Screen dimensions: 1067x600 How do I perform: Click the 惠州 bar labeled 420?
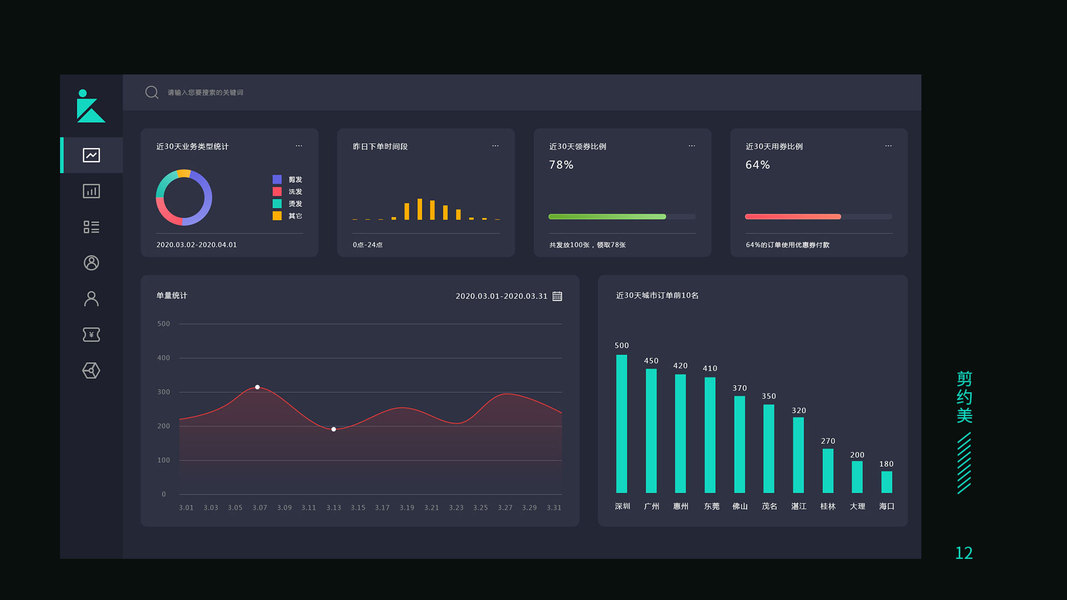680,434
